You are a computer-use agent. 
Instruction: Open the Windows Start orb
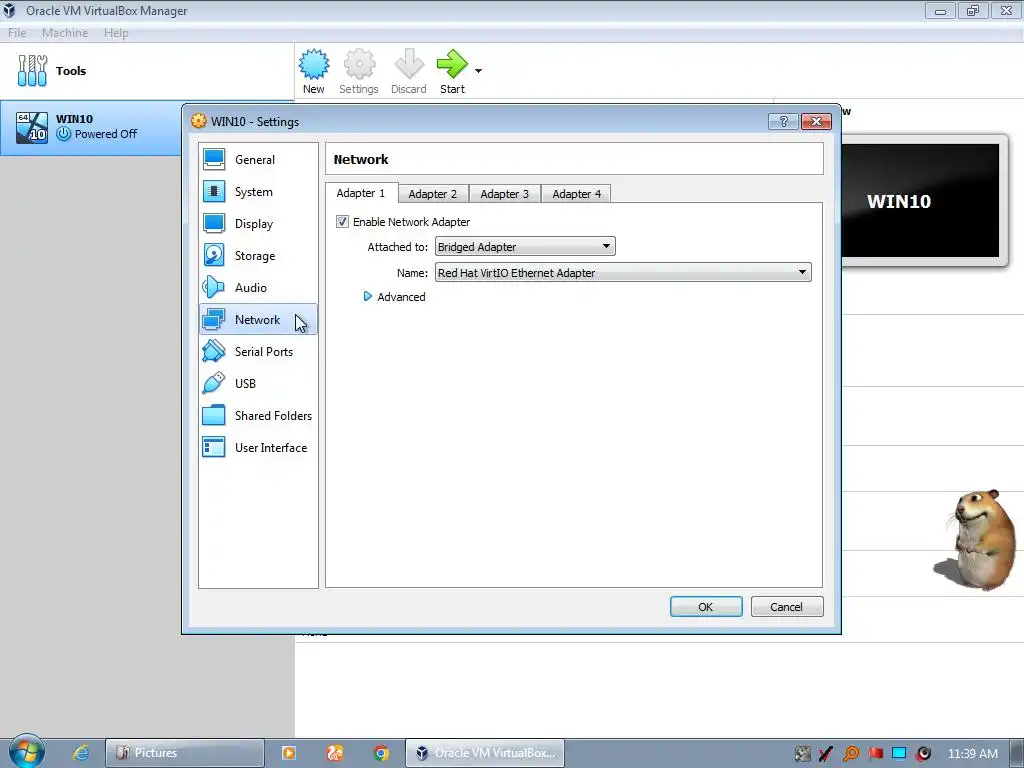(x=26, y=752)
